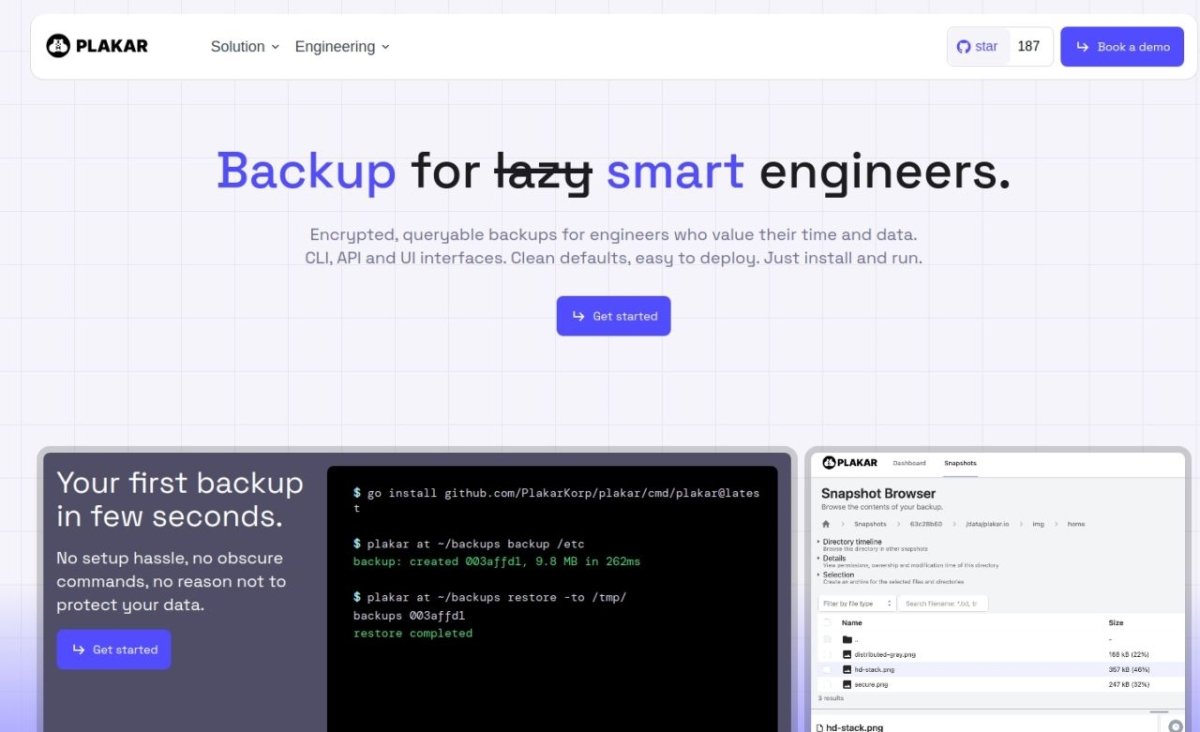The image size is (1200, 732).
Task: Click the image icon beside distributed-gray.png
Action: [x=847, y=654]
